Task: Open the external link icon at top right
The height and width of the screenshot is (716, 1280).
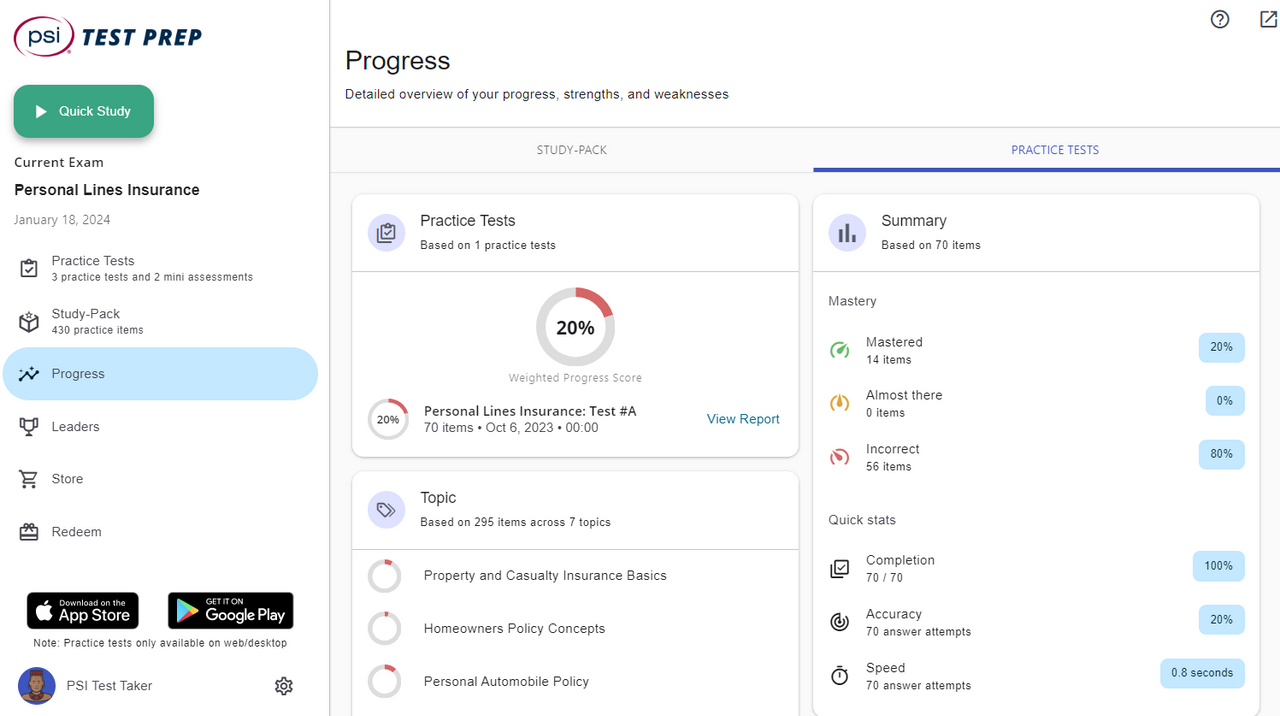Action: tap(1268, 19)
